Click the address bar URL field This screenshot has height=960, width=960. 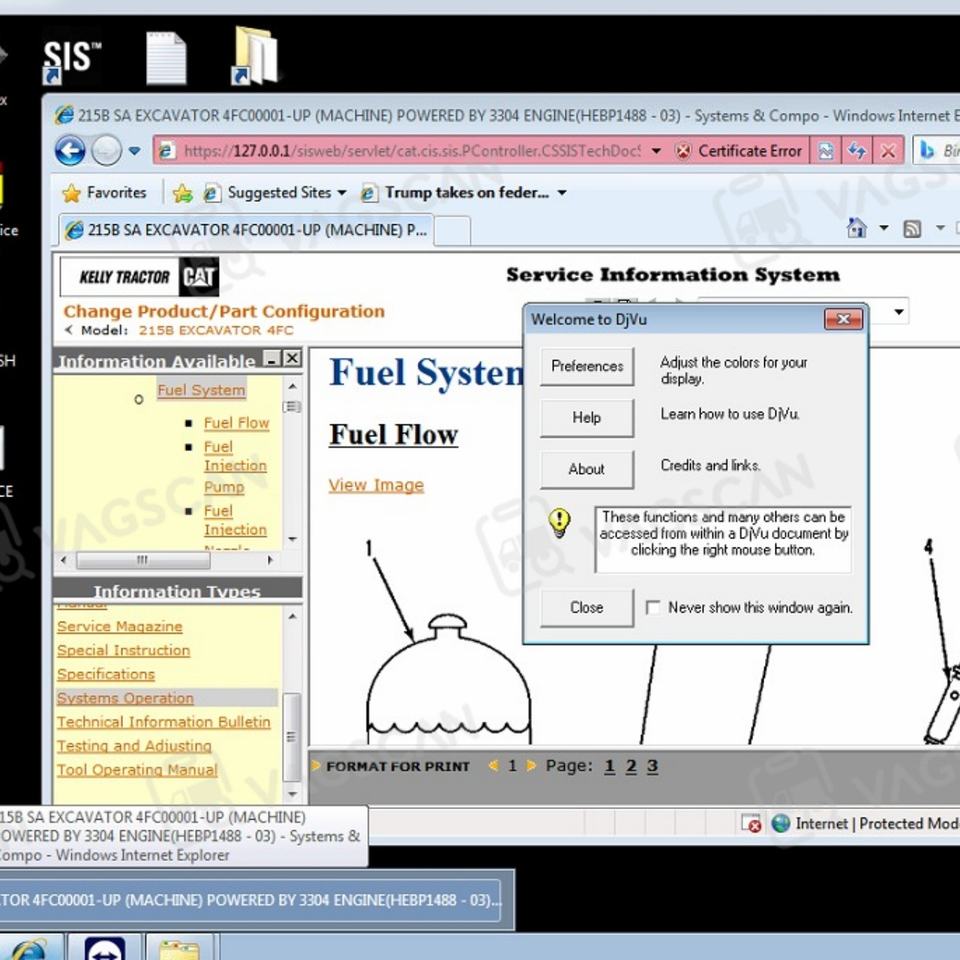coord(411,151)
